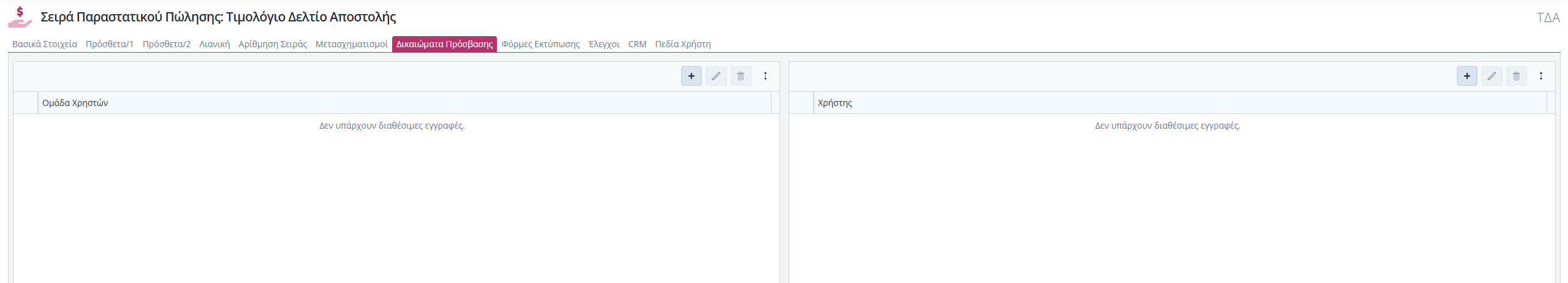The height and width of the screenshot is (283, 1568).
Task: Open more options menu in Χρήστης panel
Action: coord(1541,76)
